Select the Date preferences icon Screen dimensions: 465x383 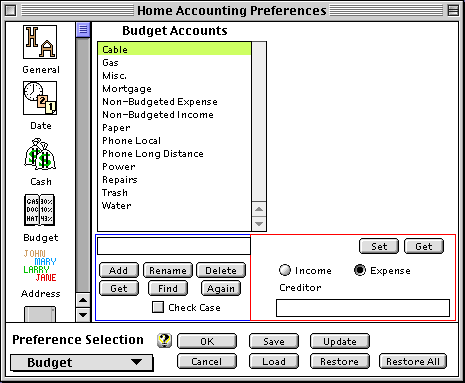click(x=40, y=98)
